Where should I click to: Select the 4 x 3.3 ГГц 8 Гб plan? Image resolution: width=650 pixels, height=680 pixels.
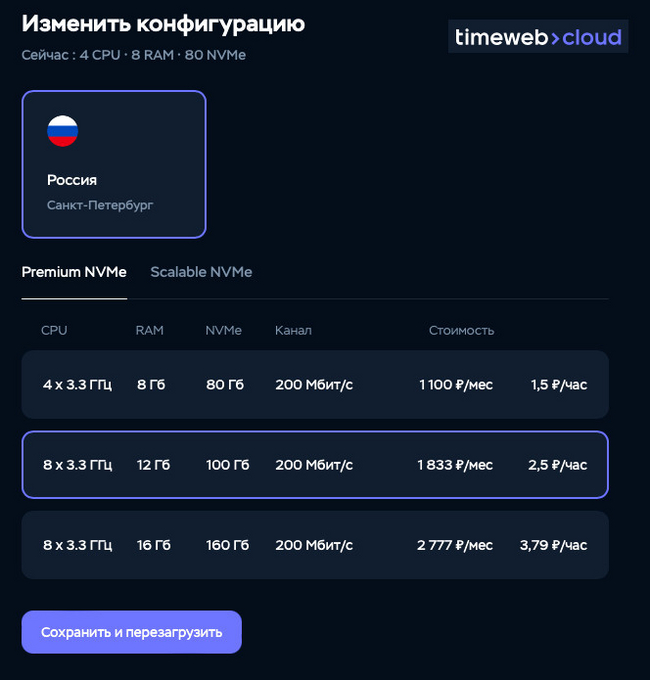click(314, 385)
